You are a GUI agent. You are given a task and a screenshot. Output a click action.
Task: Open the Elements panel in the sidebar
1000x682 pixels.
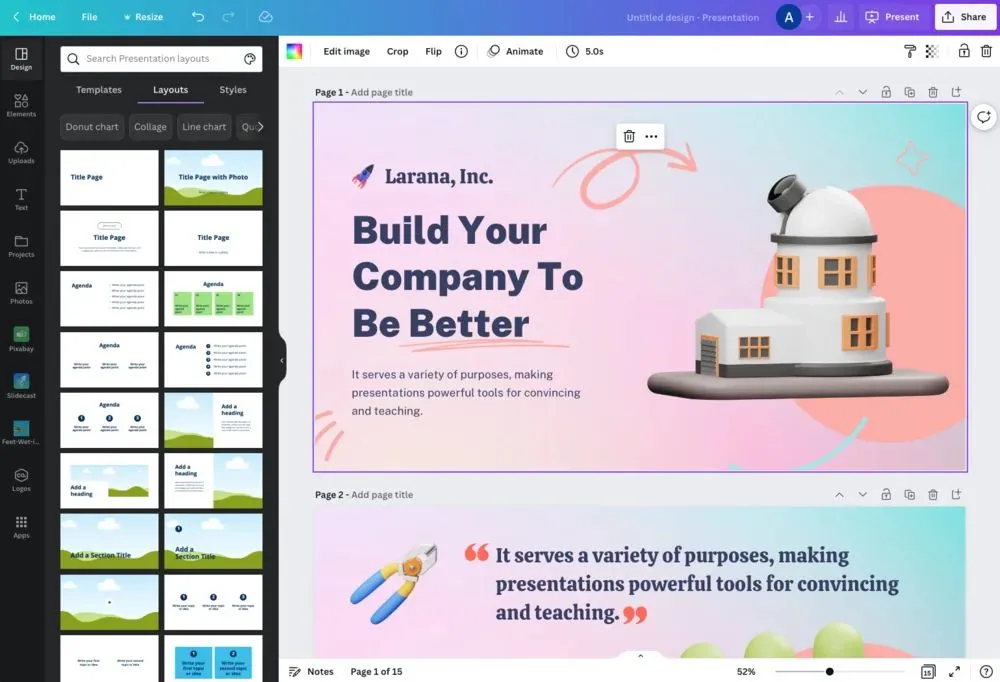[x=21, y=104]
